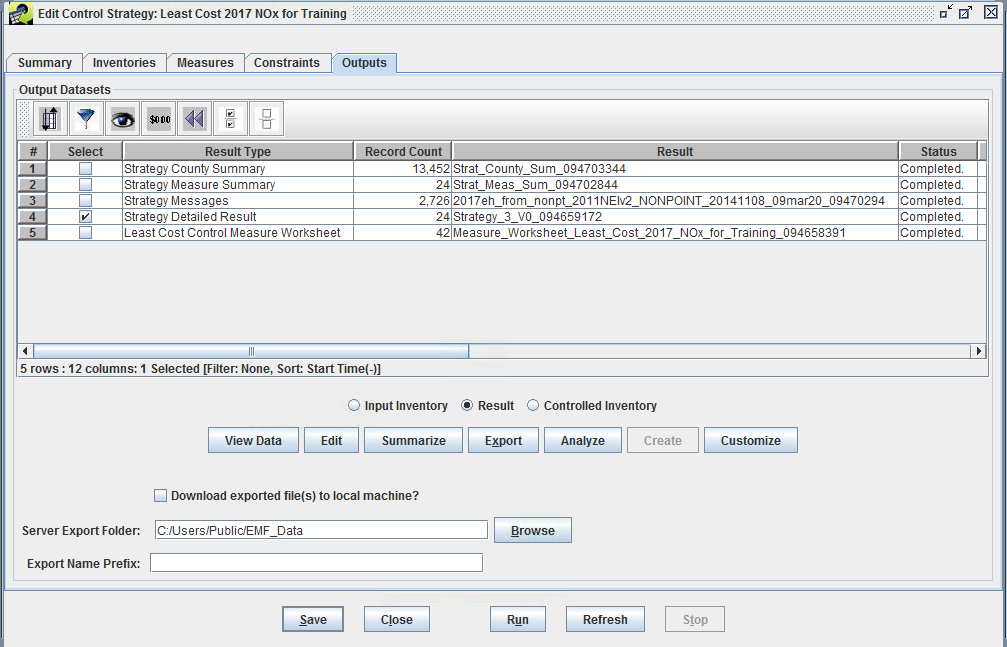Open the Inventories tab
Screen dimensions: 1007x647
(x=124, y=62)
